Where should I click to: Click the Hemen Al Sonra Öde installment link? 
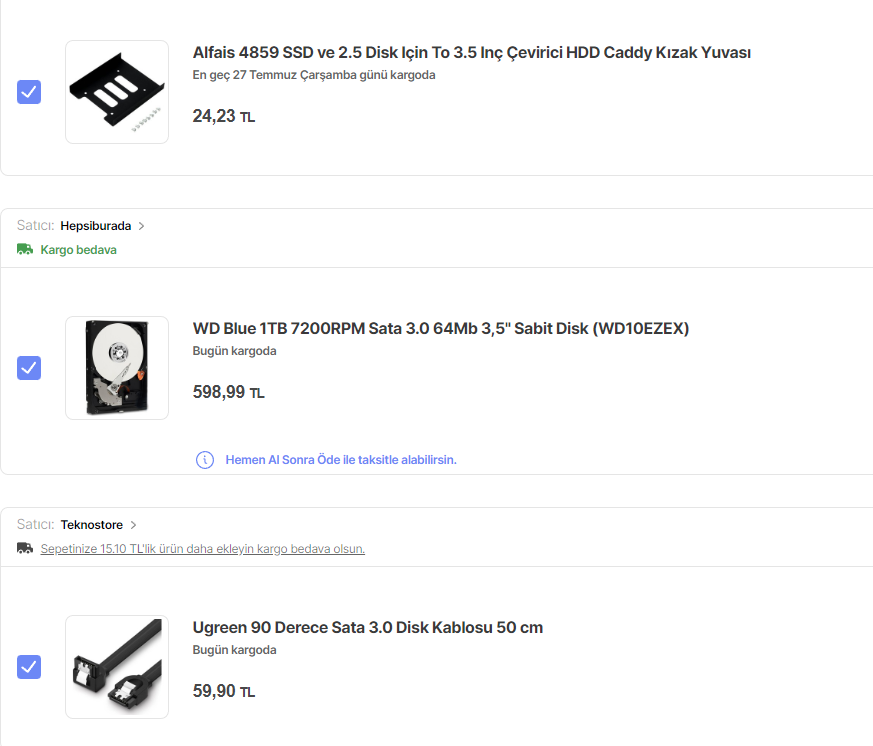[x=341, y=460]
